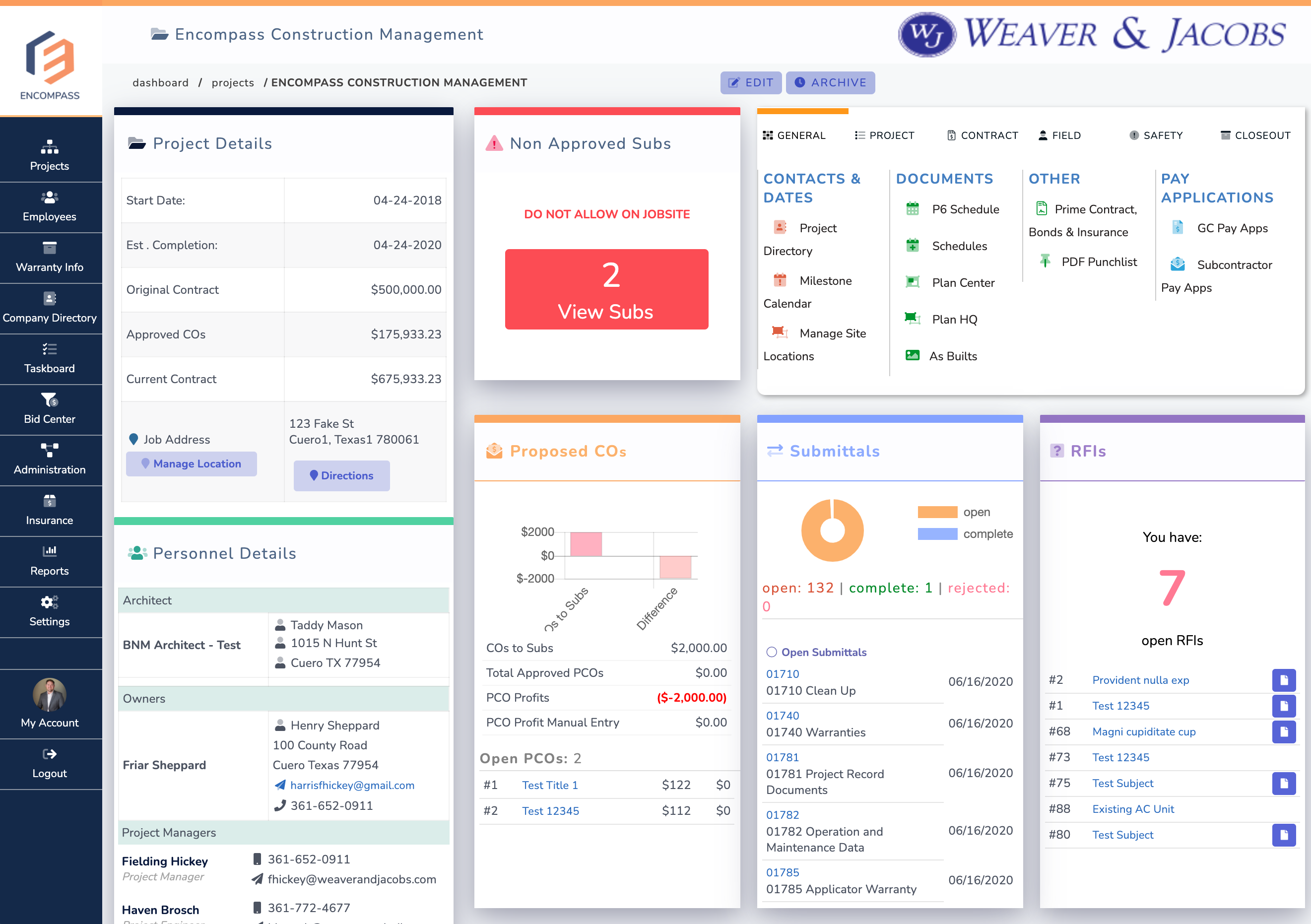
Task: Switch to the CONTRACT tab
Action: (982, 135)
